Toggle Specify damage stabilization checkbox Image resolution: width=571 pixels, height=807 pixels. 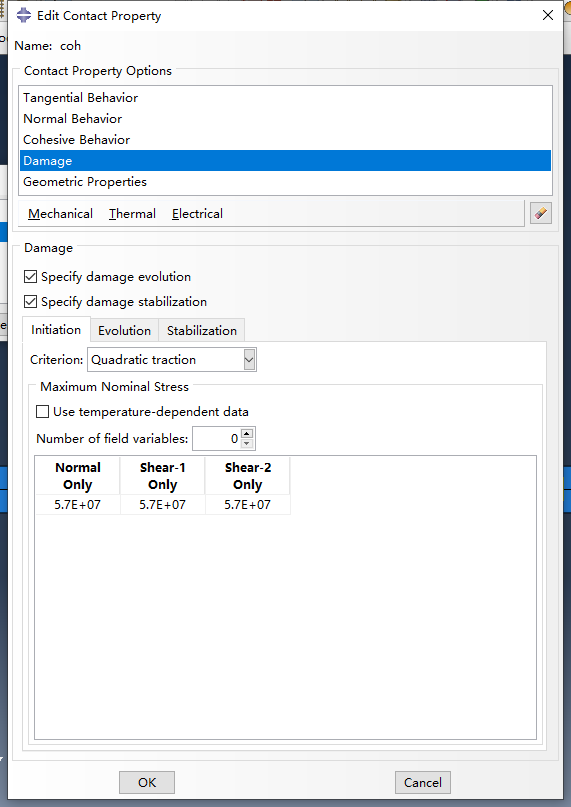tap(31, 302)
